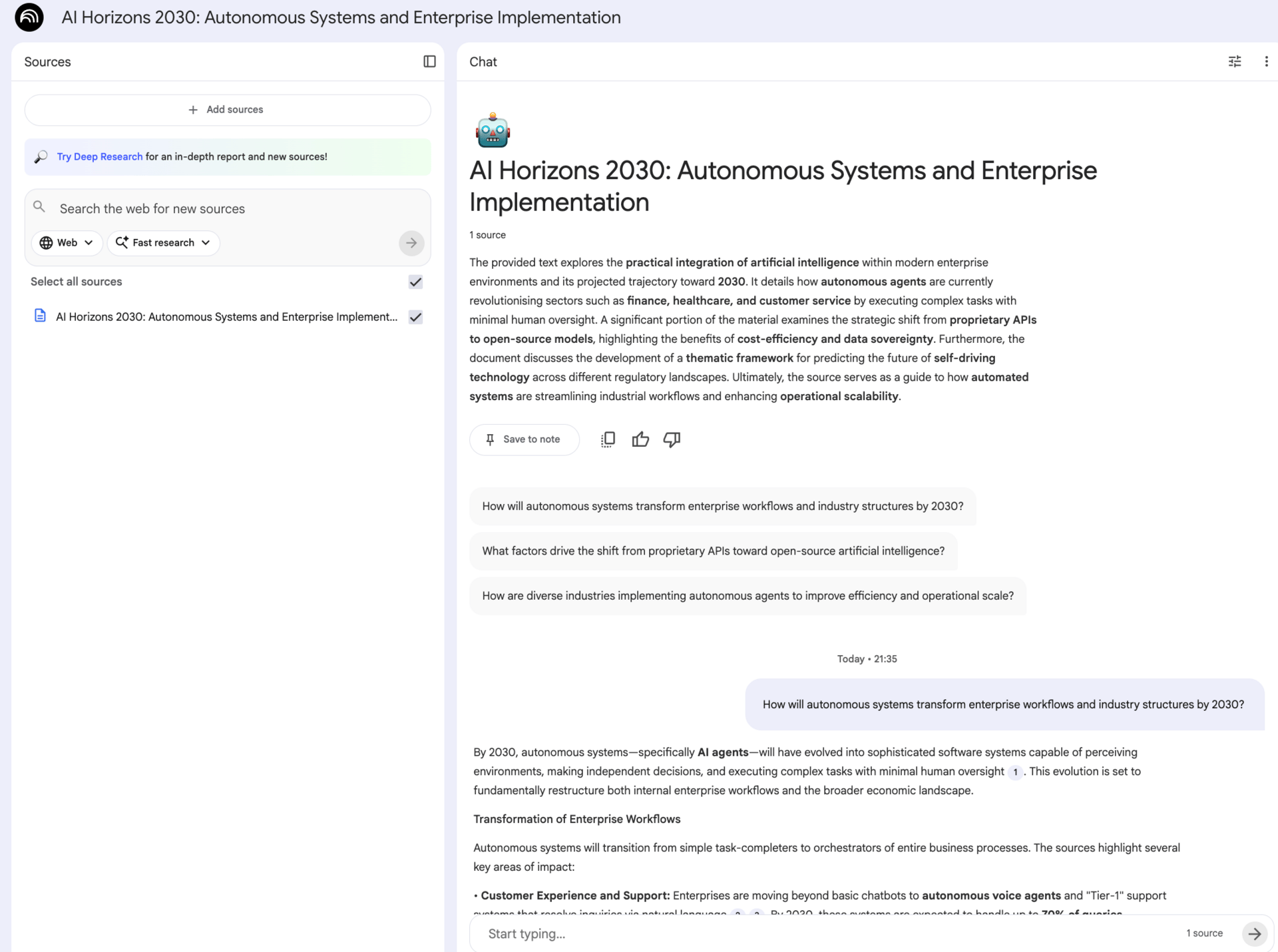Viewport: 1278px width, 952px height.
Task: Copy the summary to clipboard
Action: coord(608,439)
